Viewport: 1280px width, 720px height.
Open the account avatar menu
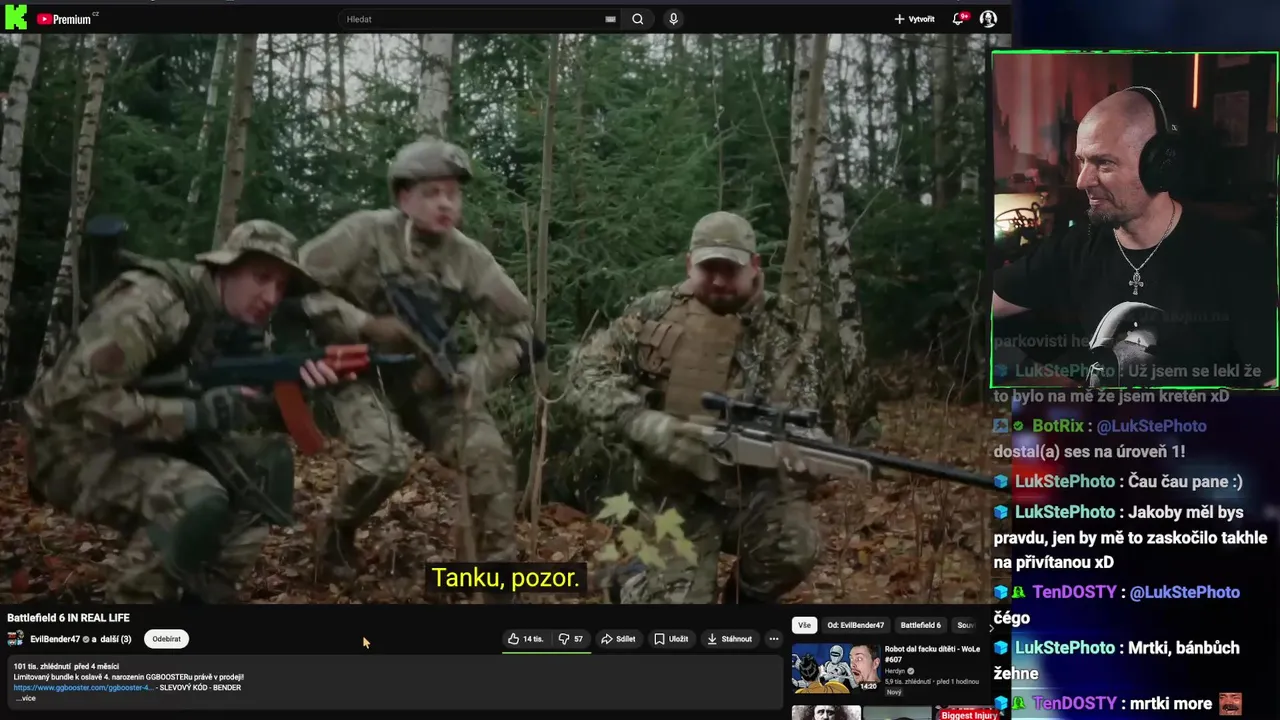[x=988, y=19]
